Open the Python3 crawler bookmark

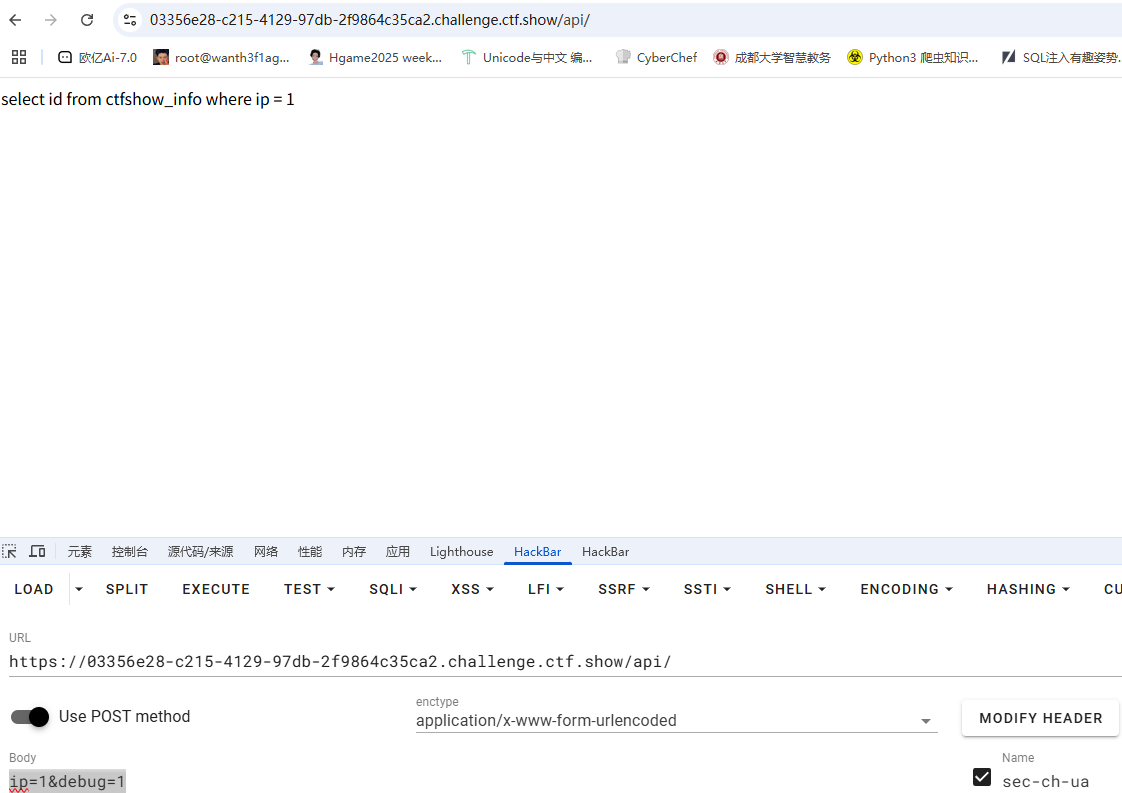point(912,57)
